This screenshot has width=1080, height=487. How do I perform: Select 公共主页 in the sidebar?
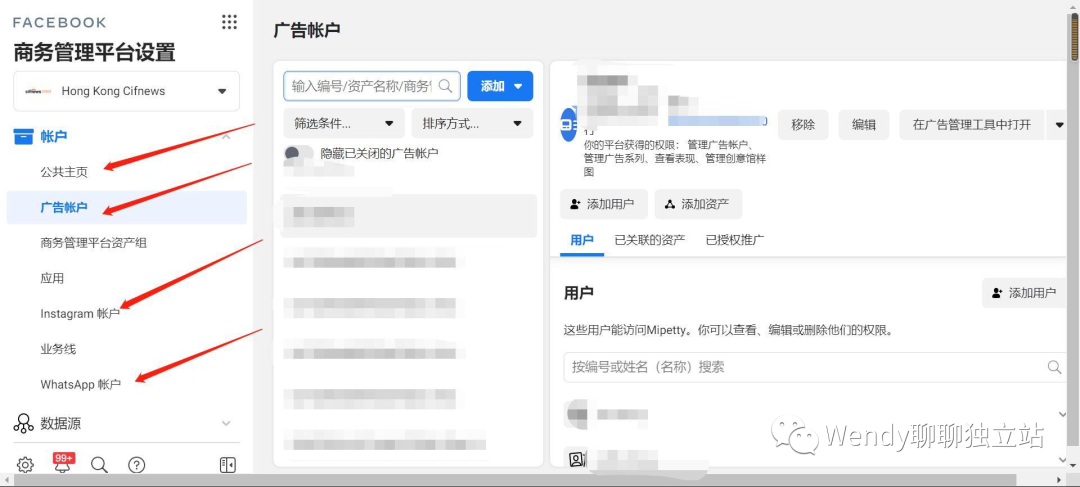click(x=64, y=172)
